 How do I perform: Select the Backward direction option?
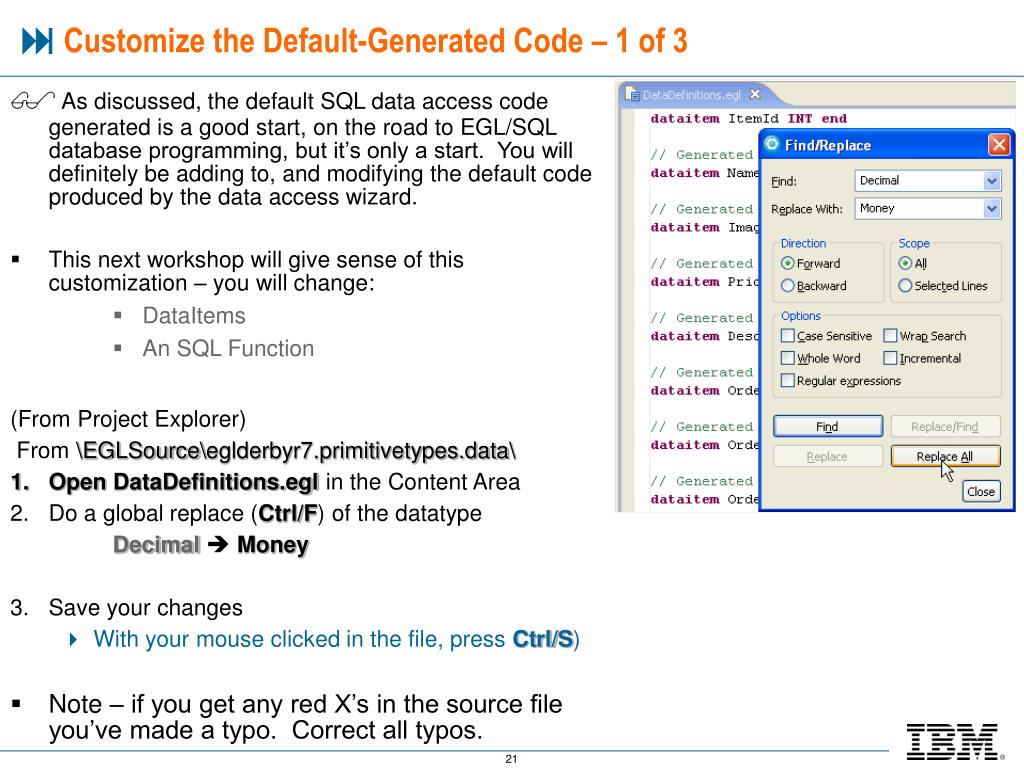pyautogui.click(x=788, y=286)
